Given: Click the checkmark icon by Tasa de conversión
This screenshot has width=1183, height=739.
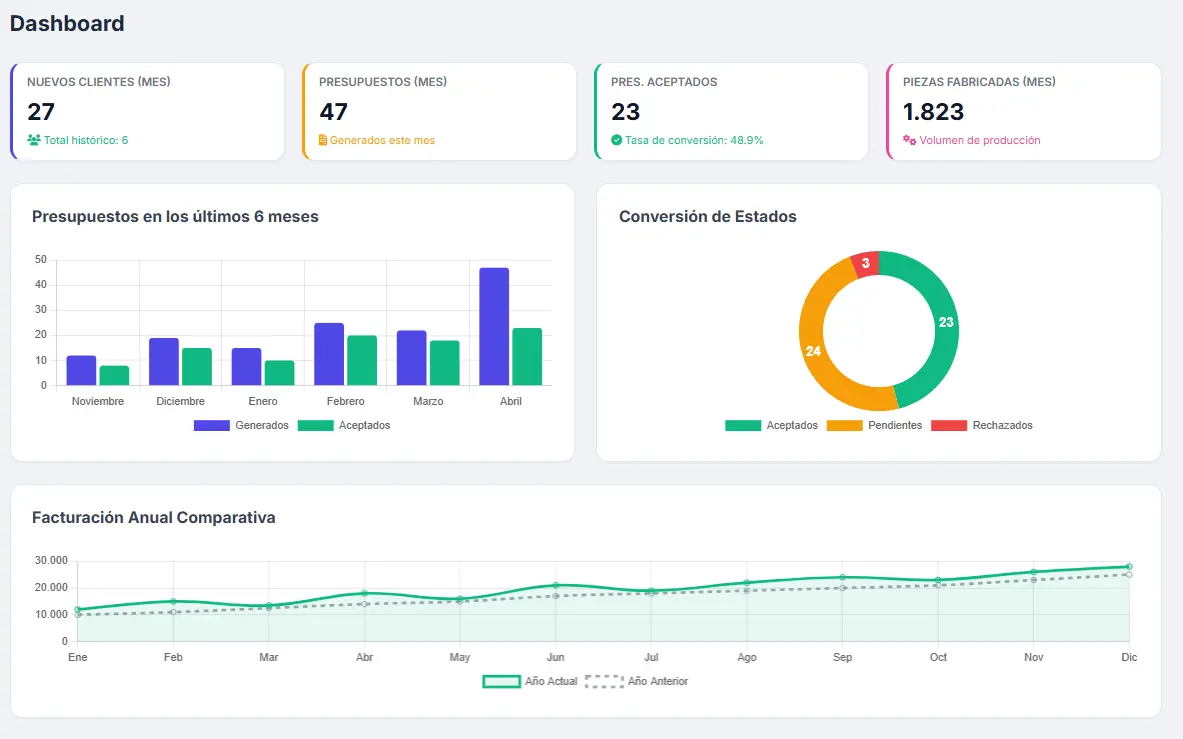Looking at the screenshot, I should (x=616, y=141).
